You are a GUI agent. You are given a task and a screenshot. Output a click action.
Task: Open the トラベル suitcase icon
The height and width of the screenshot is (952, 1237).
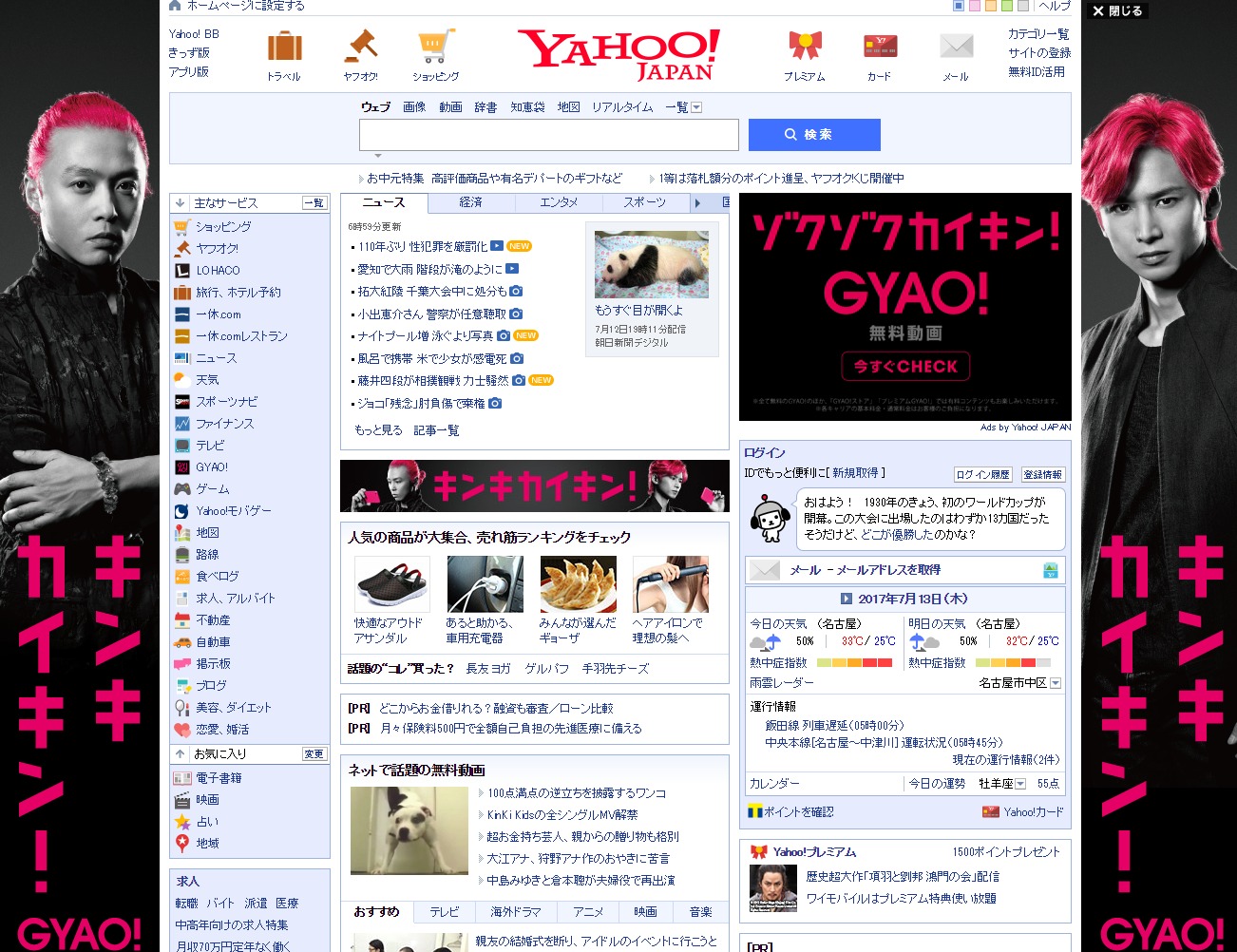pyautogui.click(x=284, y=46)
